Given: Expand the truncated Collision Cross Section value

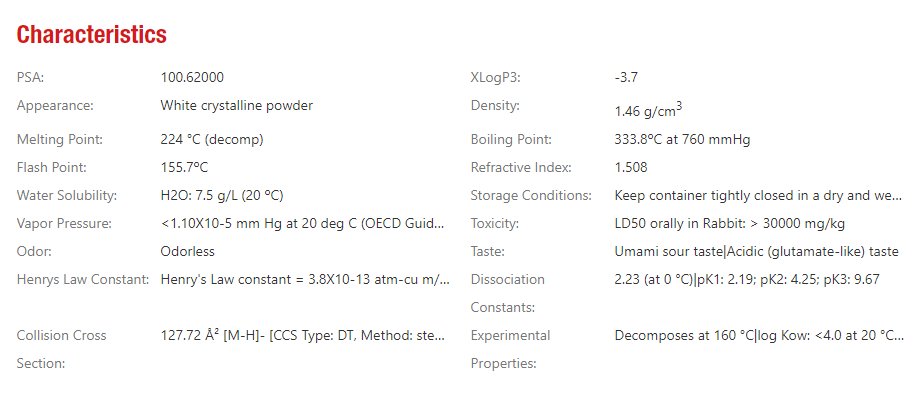Looking at the screenshot, I should click(303, 335).
